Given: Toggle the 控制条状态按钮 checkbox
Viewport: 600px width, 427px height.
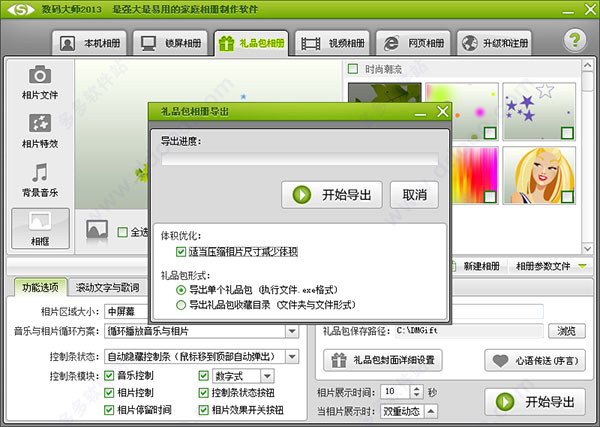Looking at the screenshot, I should click(x=204, y=393).
